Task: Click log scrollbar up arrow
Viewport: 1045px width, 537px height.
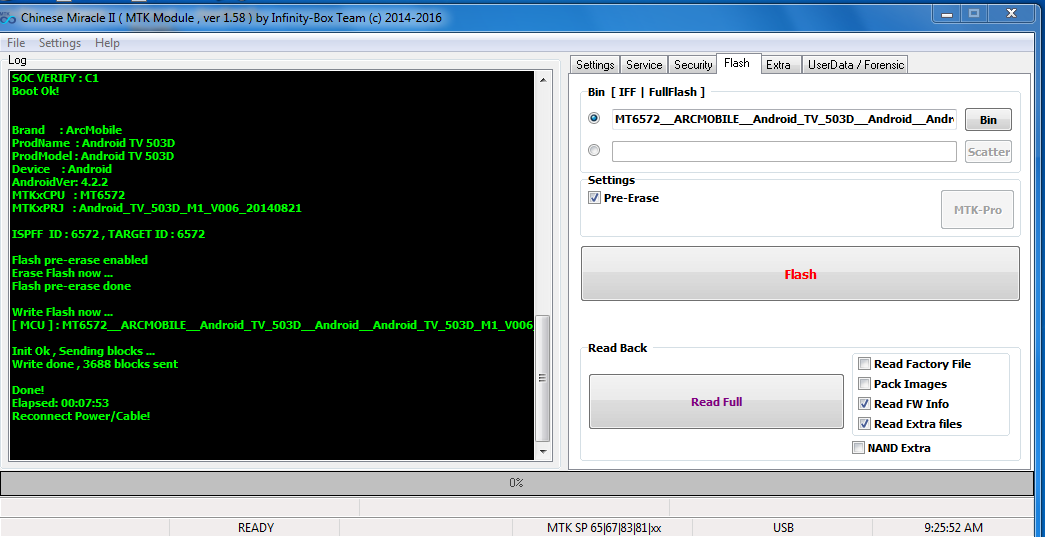Action: pos(543,79)
